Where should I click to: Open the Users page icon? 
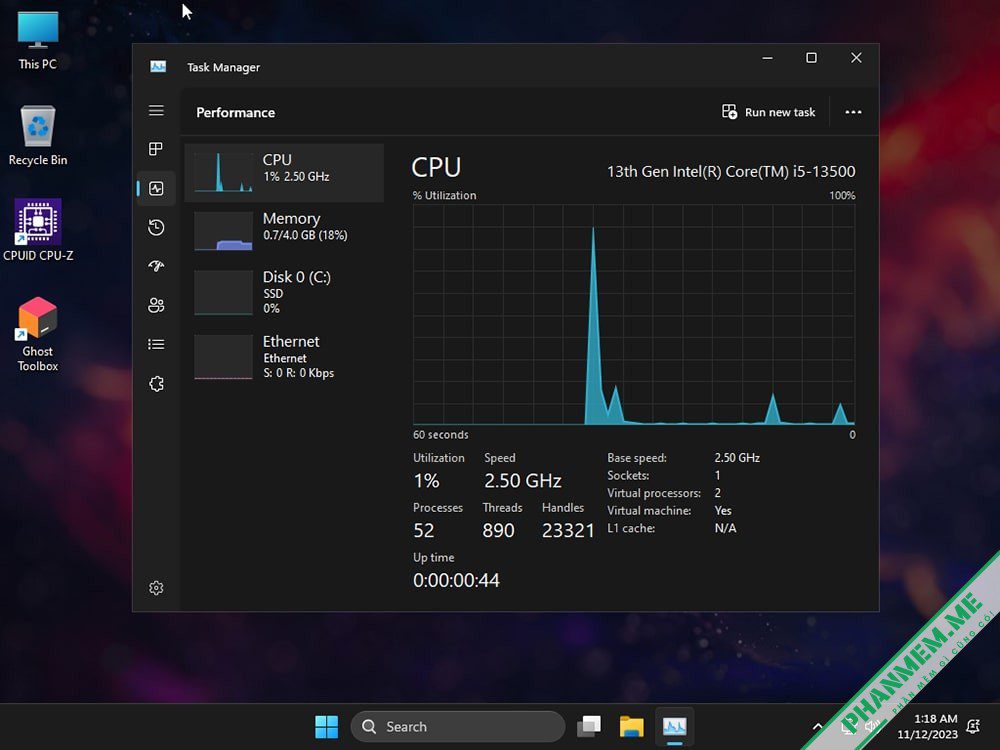click(x=156, y=305)
